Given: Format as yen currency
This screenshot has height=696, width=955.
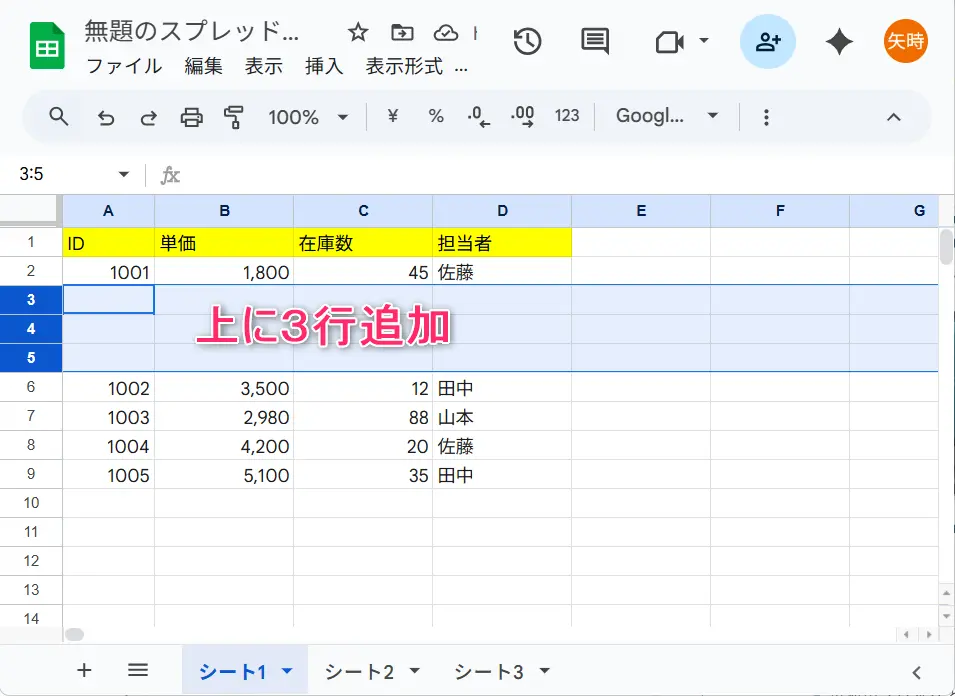Looking at the screenshot, I should (392, 116).
